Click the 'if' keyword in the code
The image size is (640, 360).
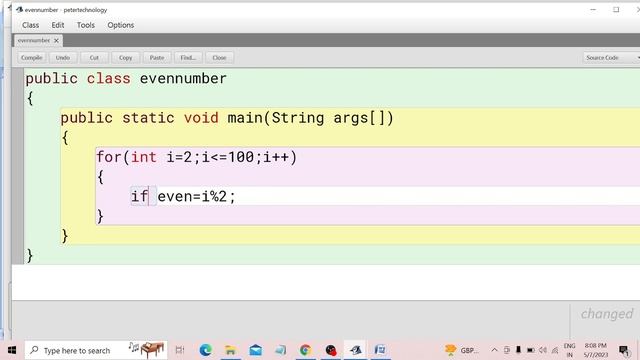click(x=139, y=196)
